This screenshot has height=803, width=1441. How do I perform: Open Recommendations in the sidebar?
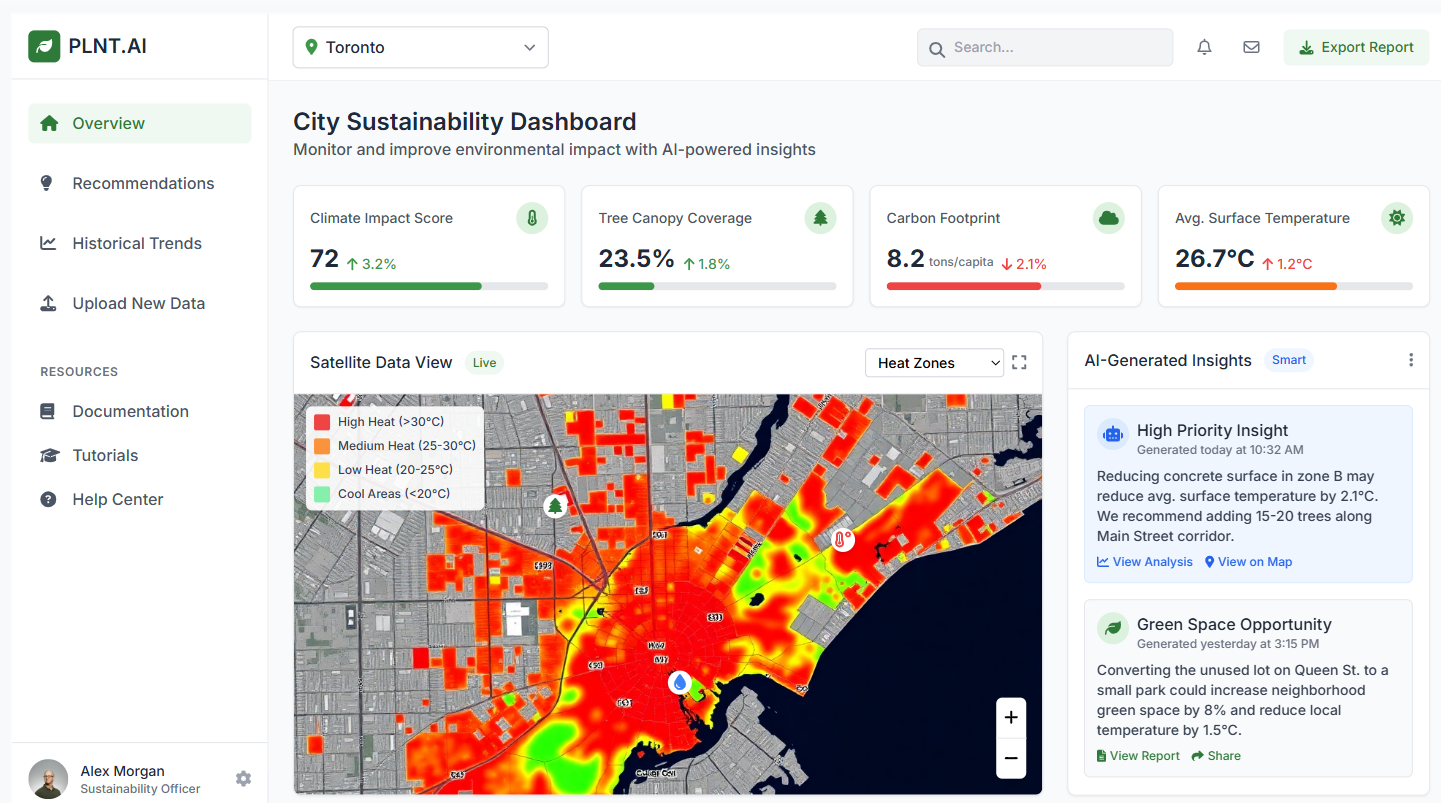click(x=143, y=183)
